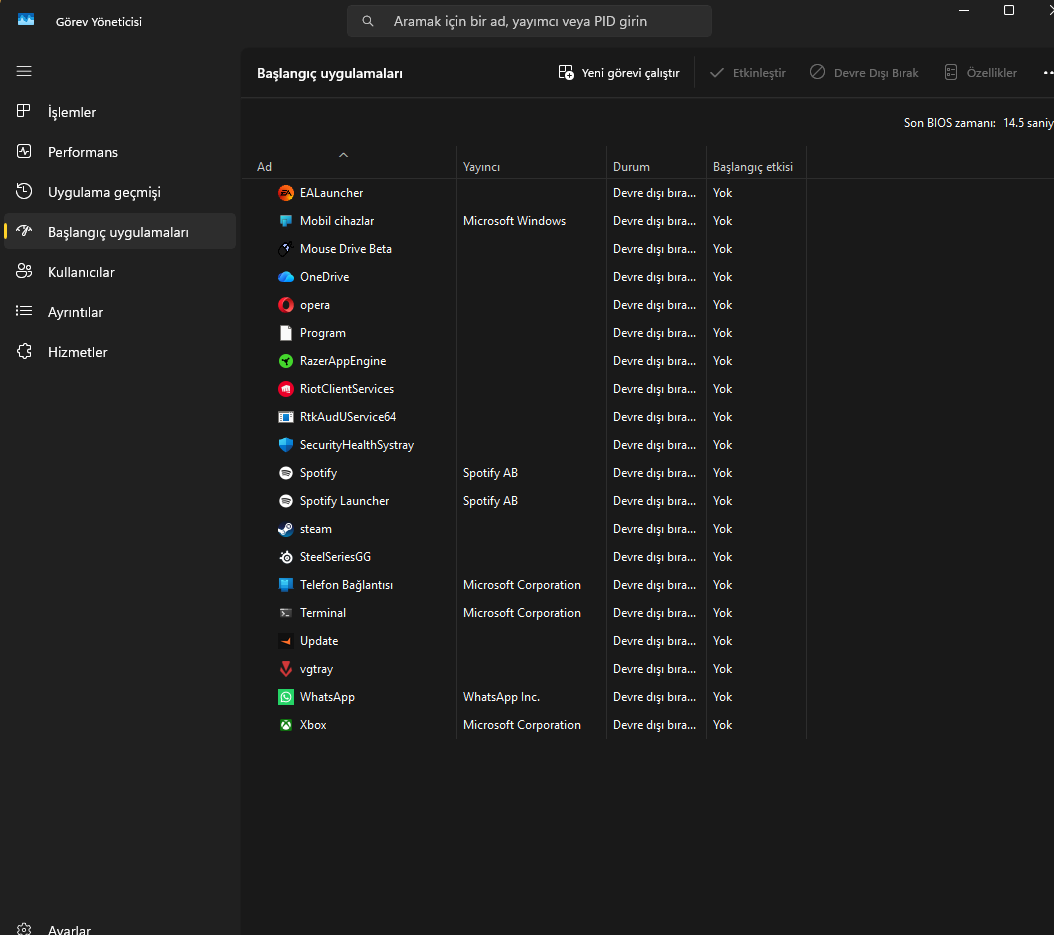
Task: Click the Xbox app icon
Action: (x=286, y=725)
